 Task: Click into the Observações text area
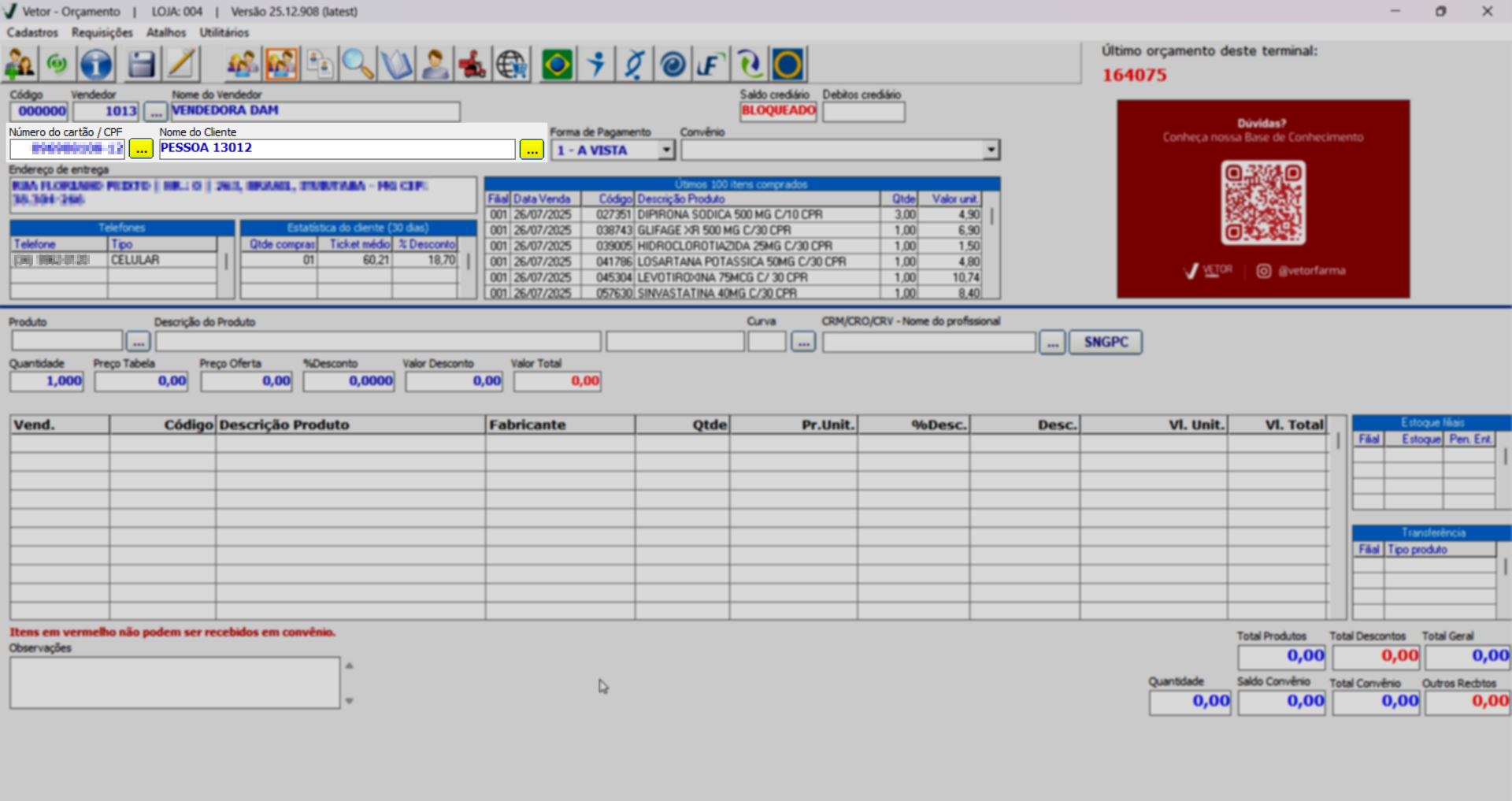pos(175,683)
